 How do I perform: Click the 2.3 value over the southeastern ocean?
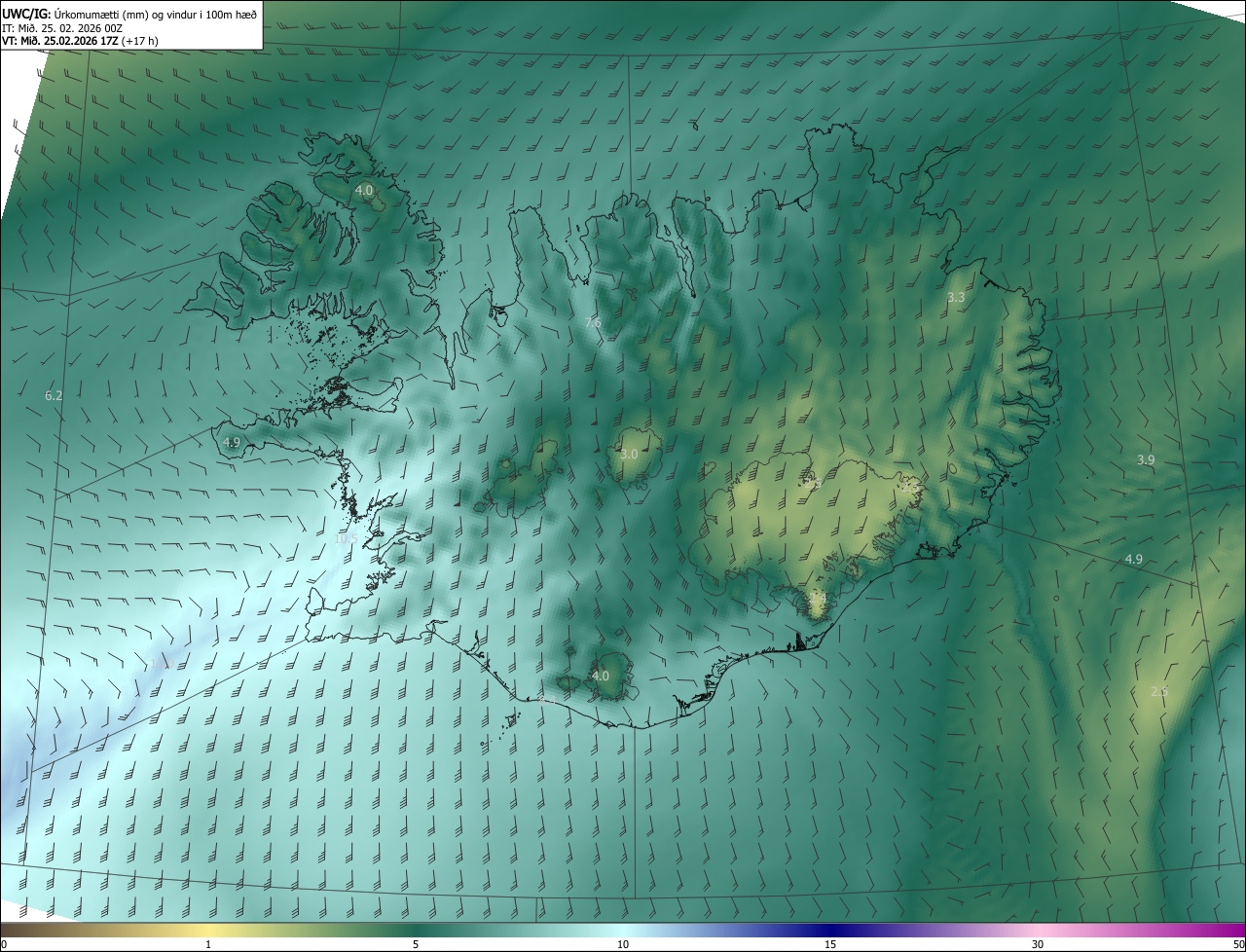coord(1159,691)
